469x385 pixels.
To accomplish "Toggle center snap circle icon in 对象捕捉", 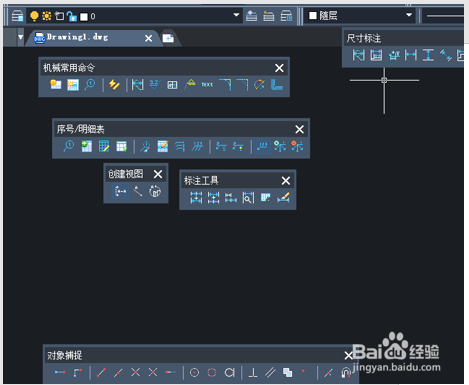I will (194, 372).
